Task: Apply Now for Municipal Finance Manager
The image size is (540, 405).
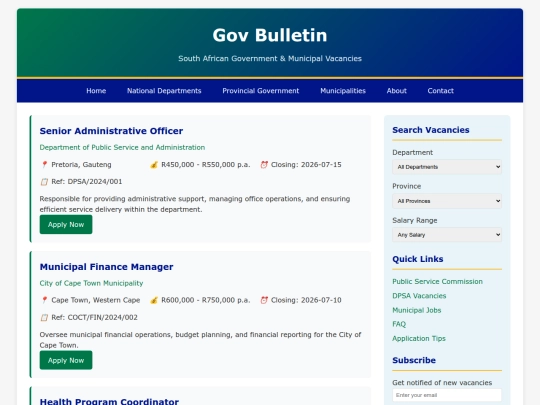Action: (66, 360)
